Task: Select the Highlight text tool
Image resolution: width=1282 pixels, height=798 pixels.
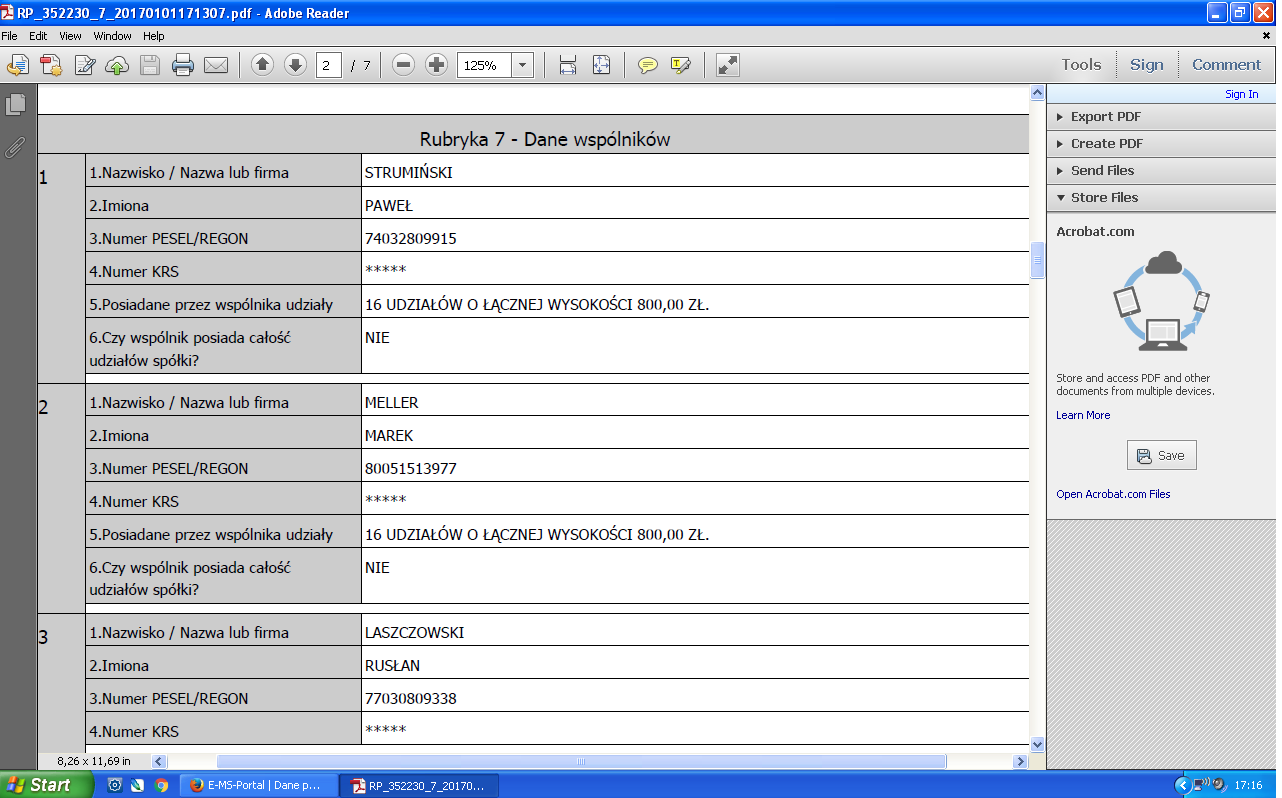Action: (x=681, y=66)
